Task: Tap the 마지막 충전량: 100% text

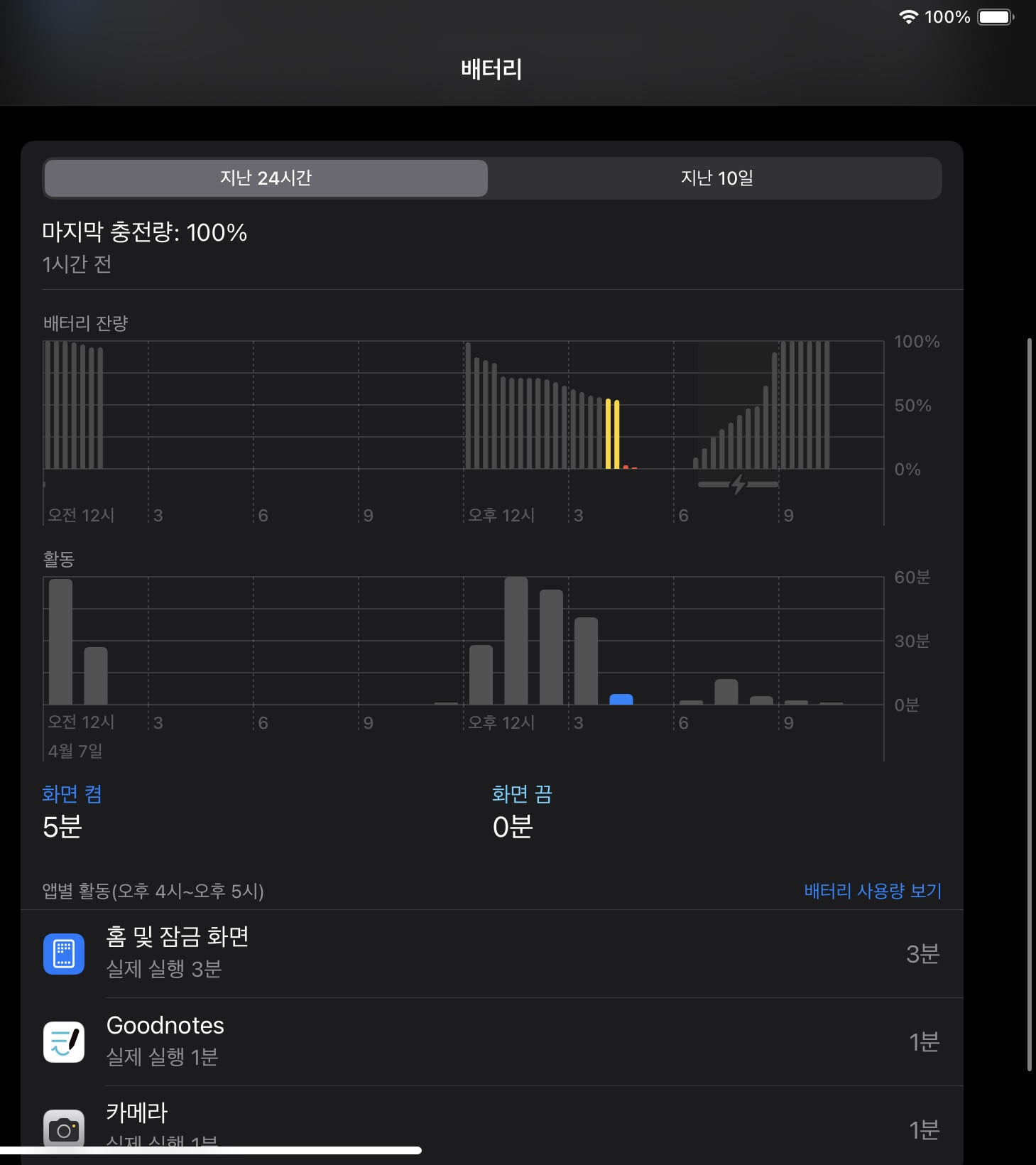Action: tap(145, 232)
